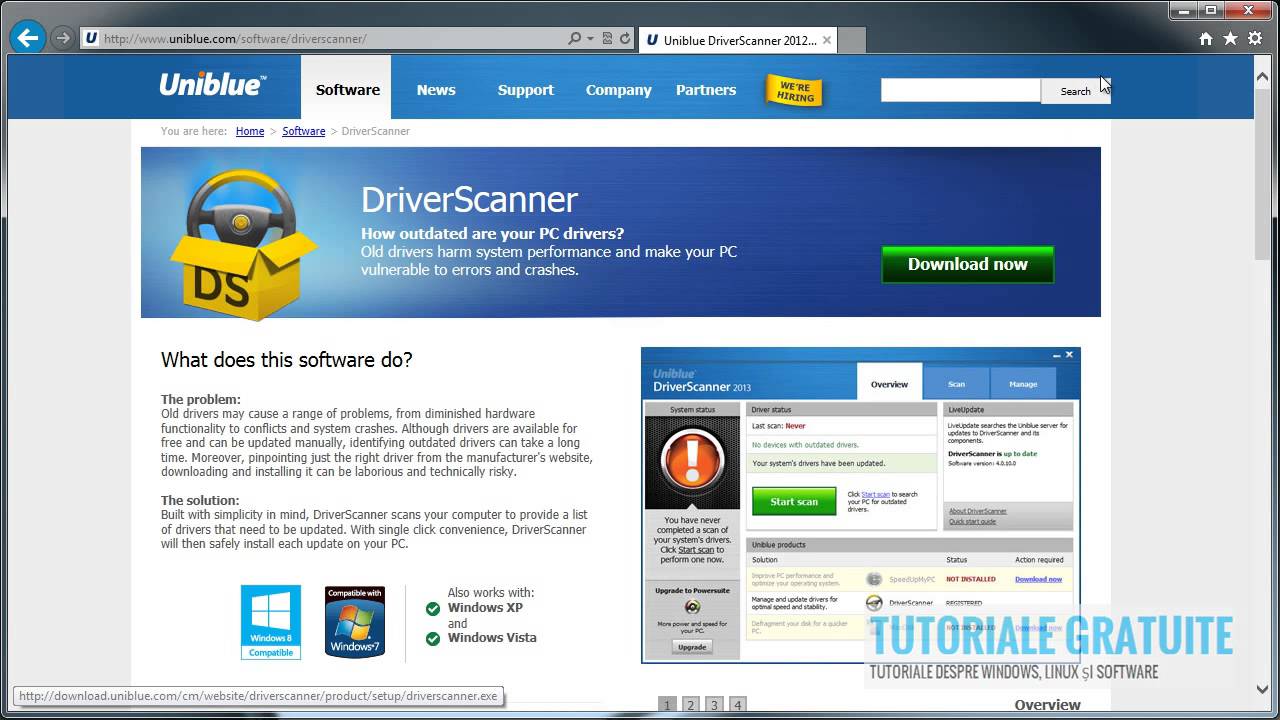Click 'The solution:' subheading
Screen dimensions: 1280x720
[x=200, y=500]
